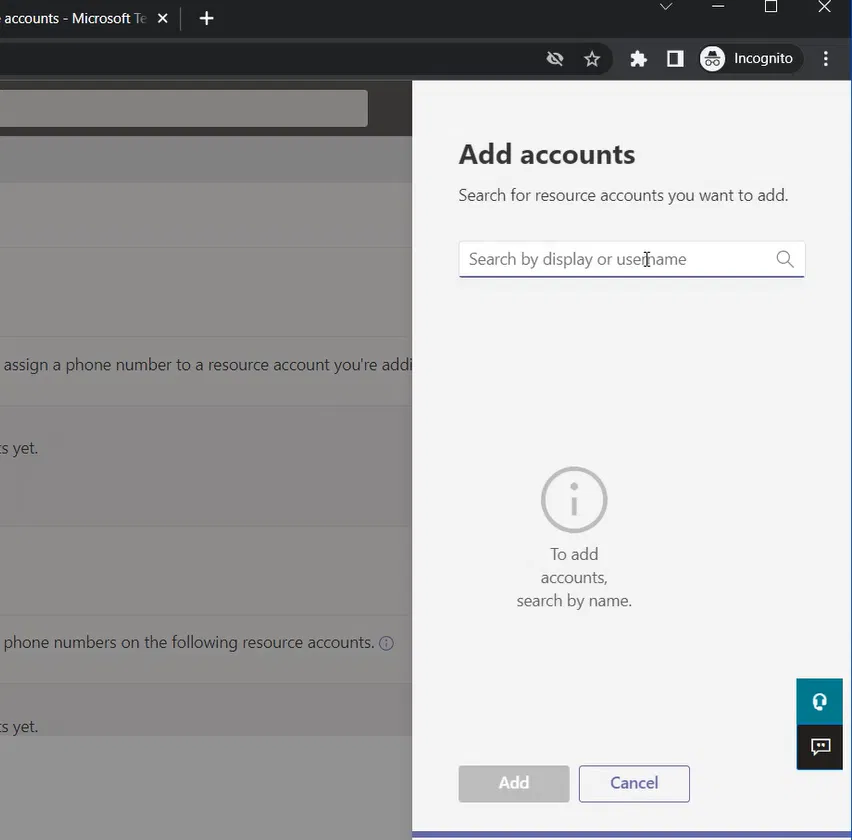Click the info icon beside resource accounts text
This screenshot has height=840, width=852.
click(x=386, y=643)
